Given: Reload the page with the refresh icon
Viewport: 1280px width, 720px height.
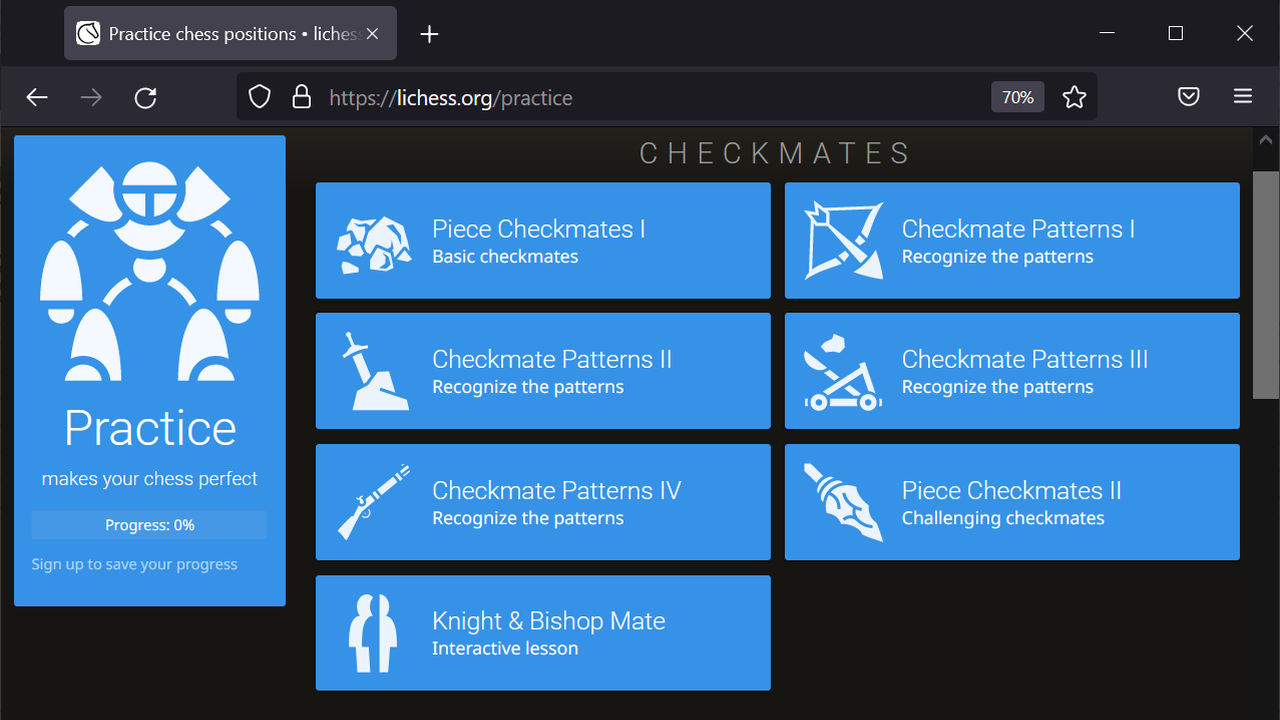Looking at the screenshot, I should coord(146,97).
